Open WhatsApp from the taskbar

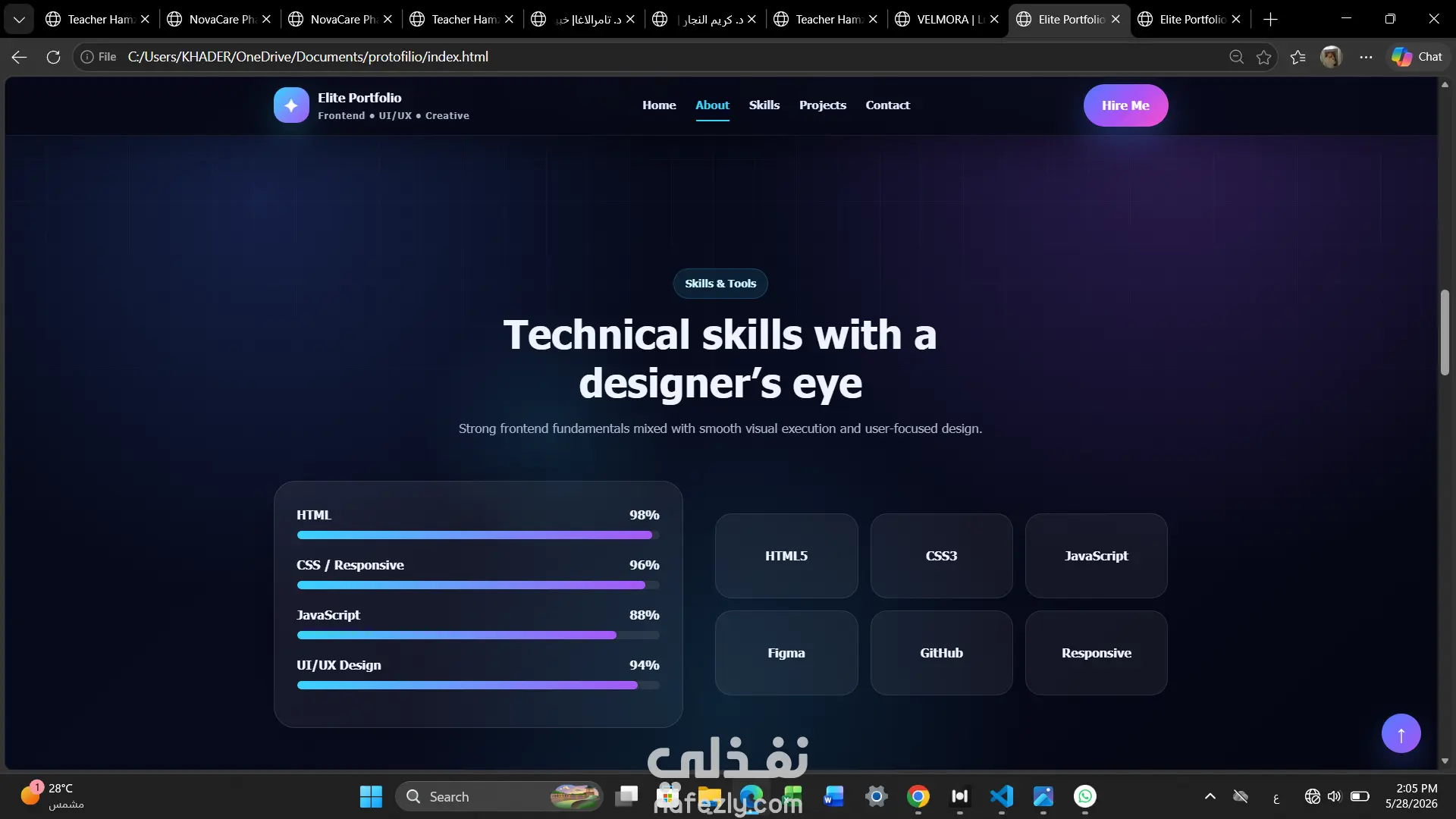(1084, 796)
